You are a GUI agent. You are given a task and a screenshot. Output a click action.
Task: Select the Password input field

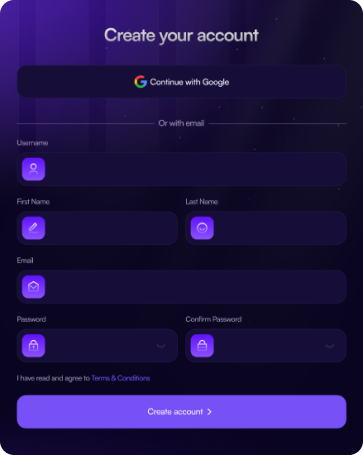click(x=97, y=346)
